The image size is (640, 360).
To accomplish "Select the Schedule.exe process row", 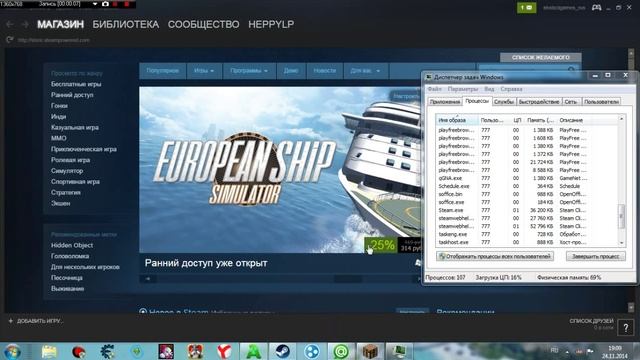I will pyautogui.click(x=527, y=186).
